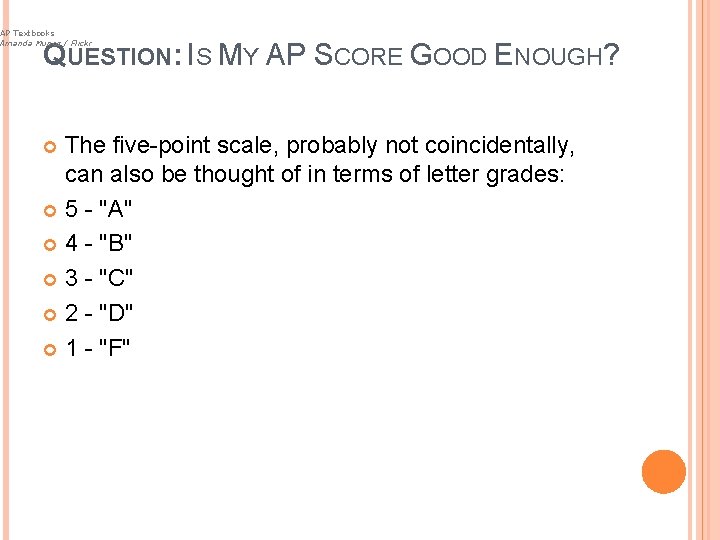720x540 pixels.
Task: Click the bullet icon beside '5 - "A"'
Action: tap(51, 210)
